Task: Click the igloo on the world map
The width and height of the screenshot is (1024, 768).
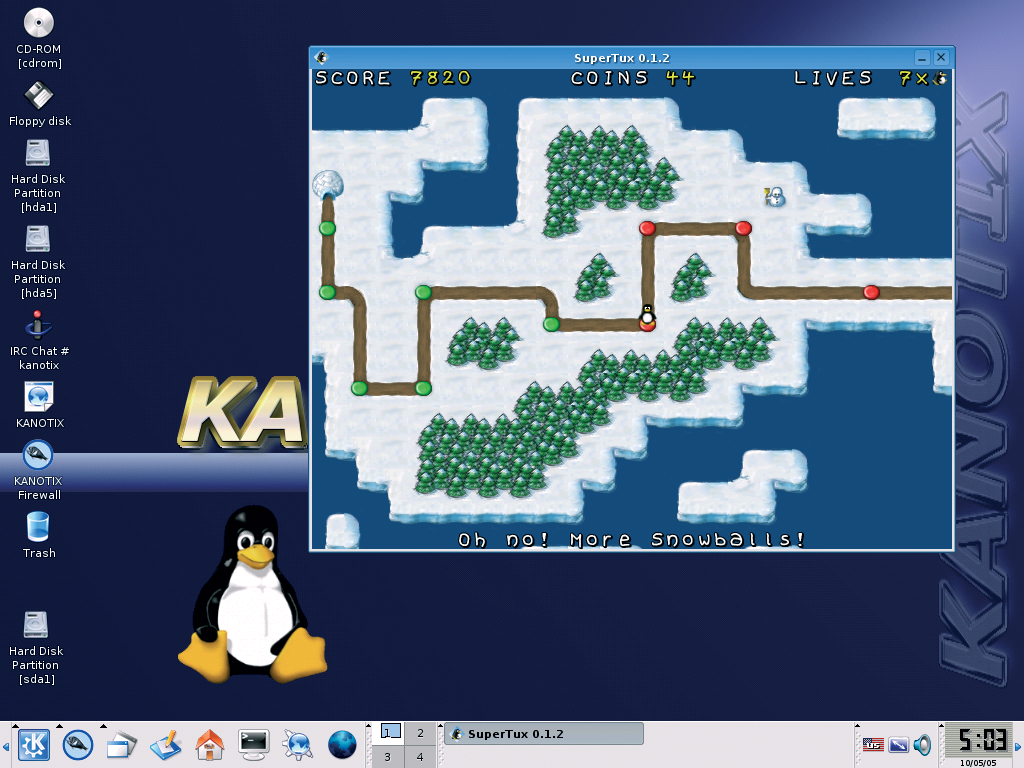Action: coord(327,185)
